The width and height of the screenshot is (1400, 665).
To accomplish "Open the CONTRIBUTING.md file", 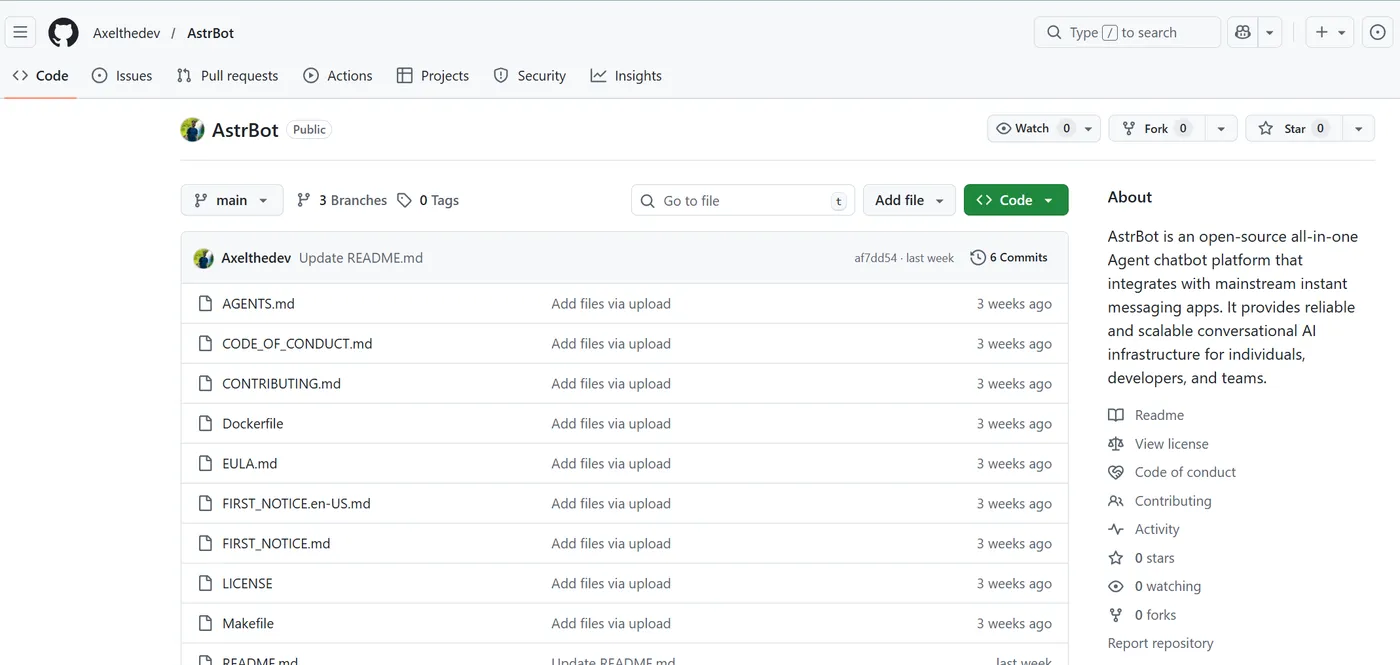I will [x=281, y=384].
